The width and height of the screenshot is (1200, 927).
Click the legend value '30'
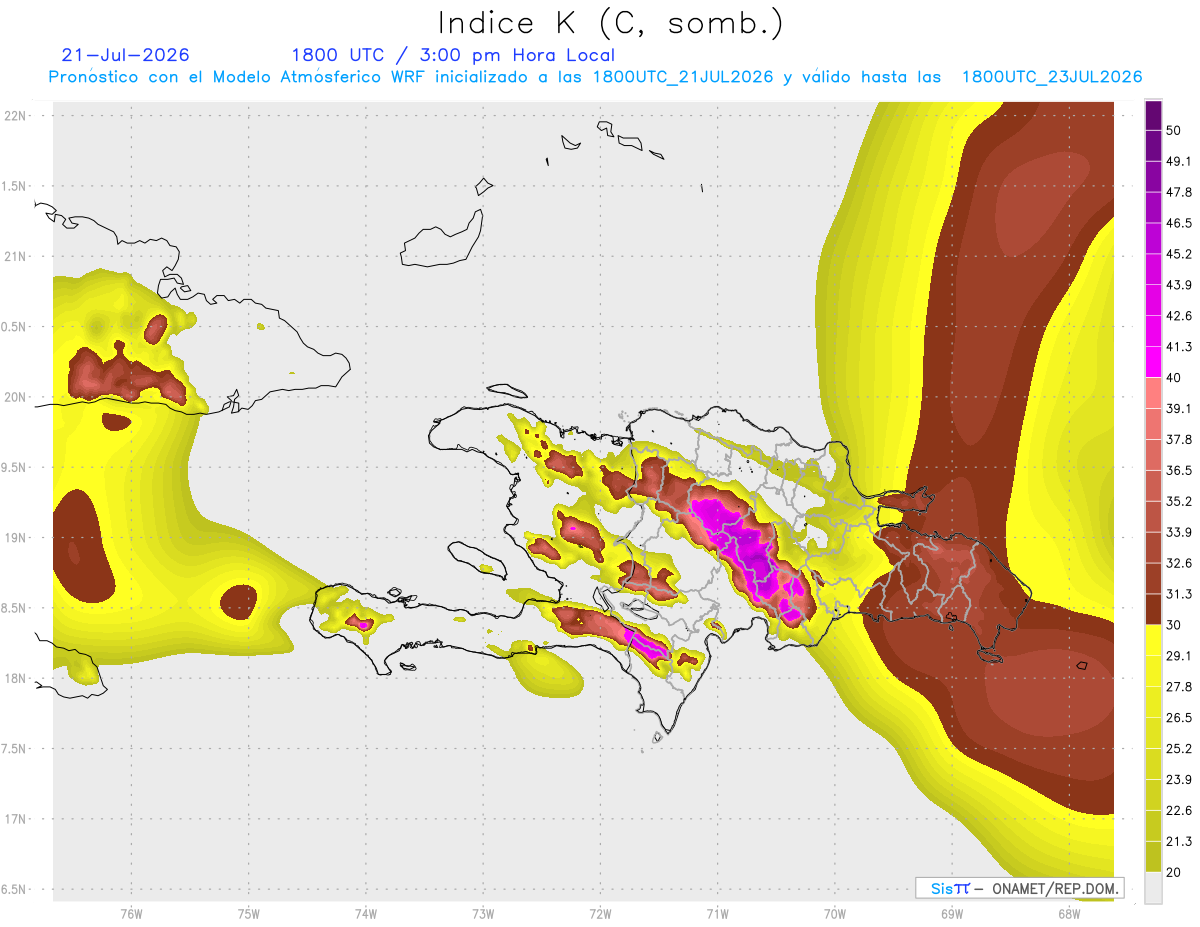click(1174, 625)
